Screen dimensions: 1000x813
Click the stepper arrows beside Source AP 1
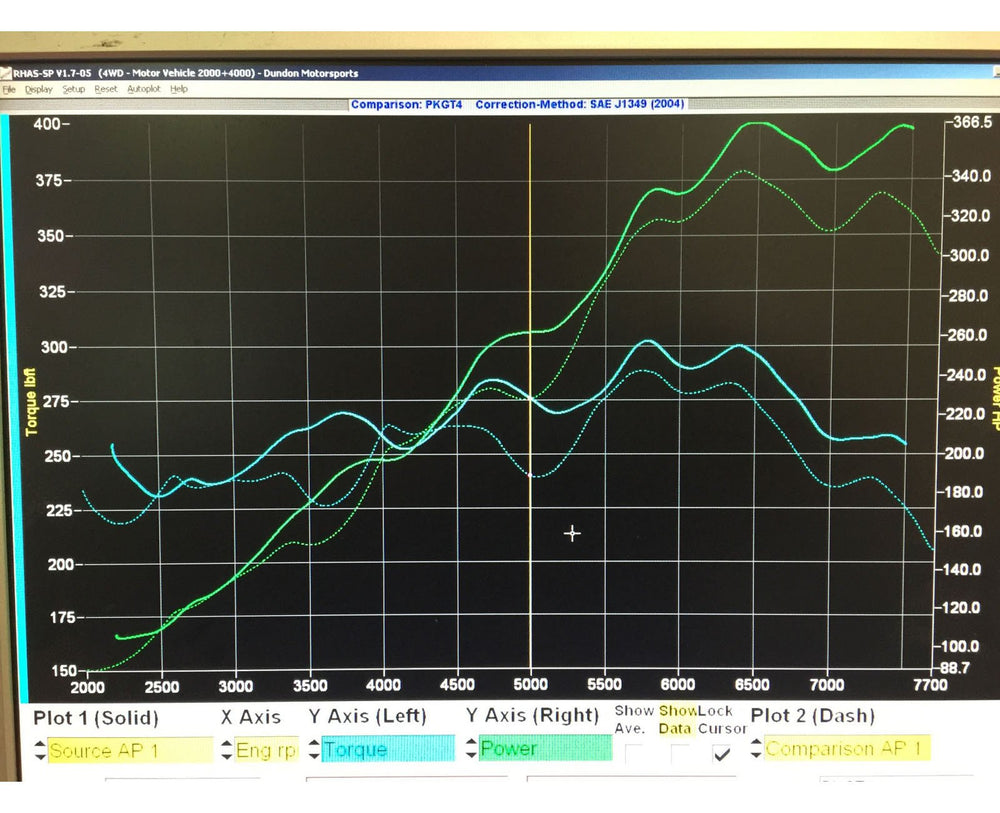coord(40,749)
